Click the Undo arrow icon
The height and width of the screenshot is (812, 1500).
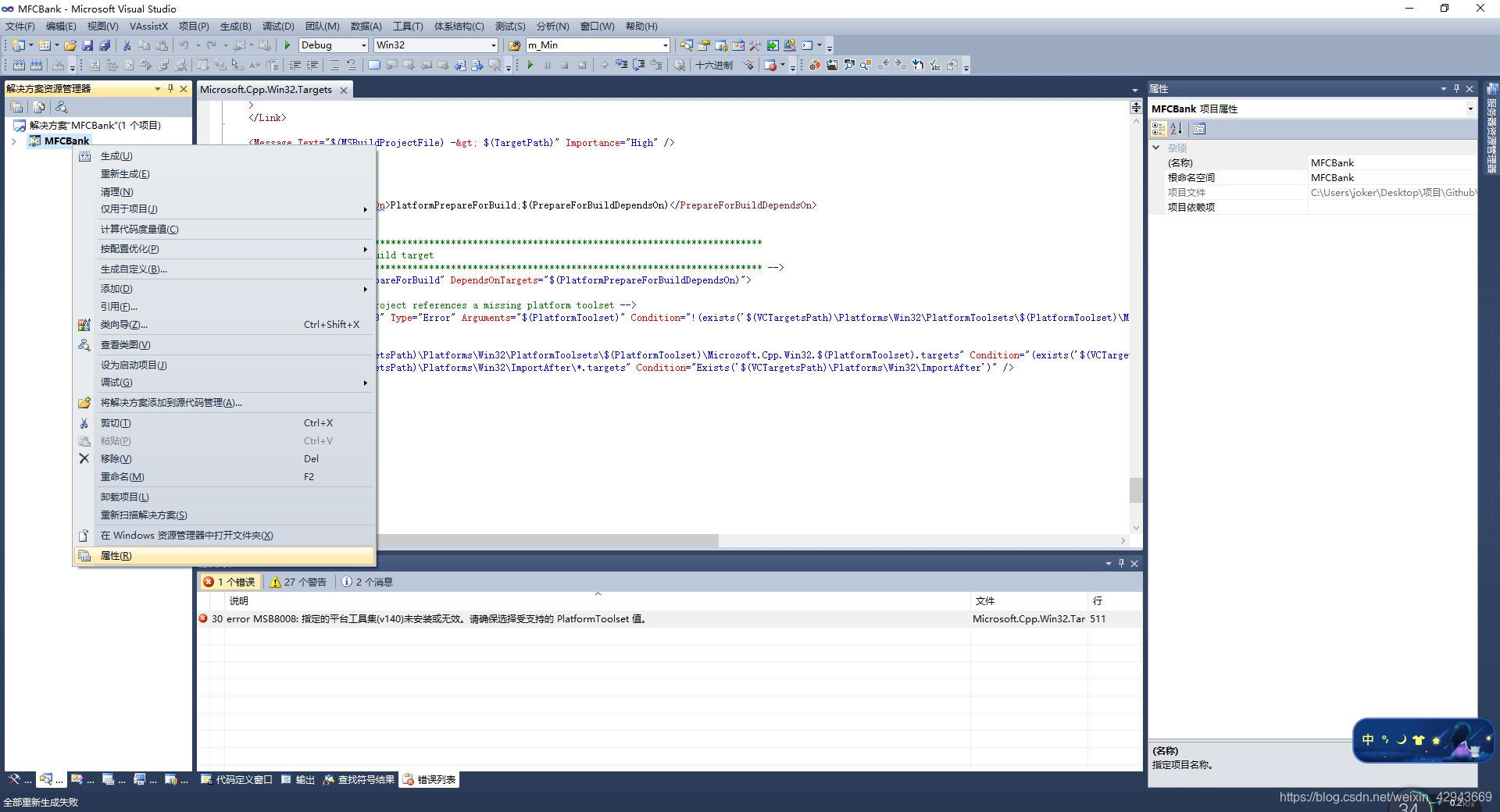tap(184, 45)
